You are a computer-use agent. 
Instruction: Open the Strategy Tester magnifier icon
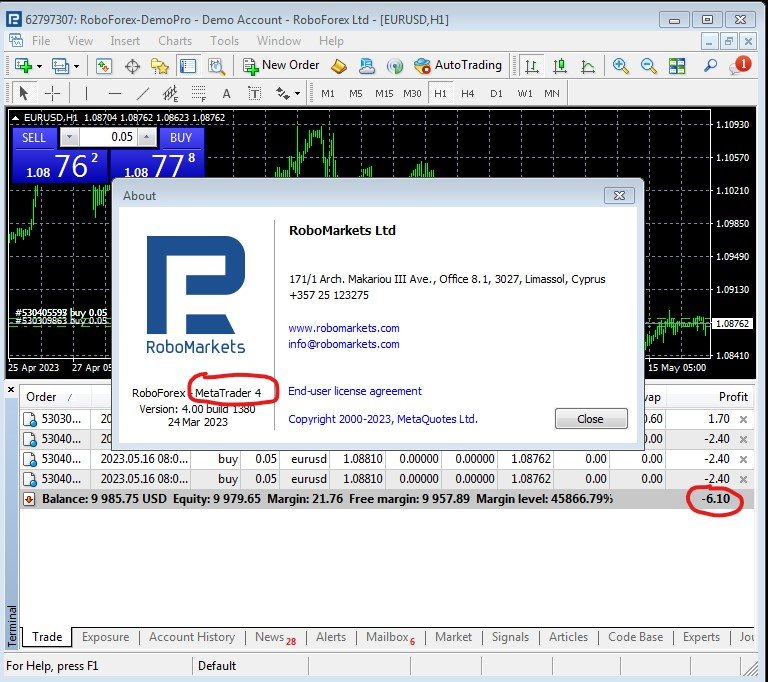click(x=216, y=66)
